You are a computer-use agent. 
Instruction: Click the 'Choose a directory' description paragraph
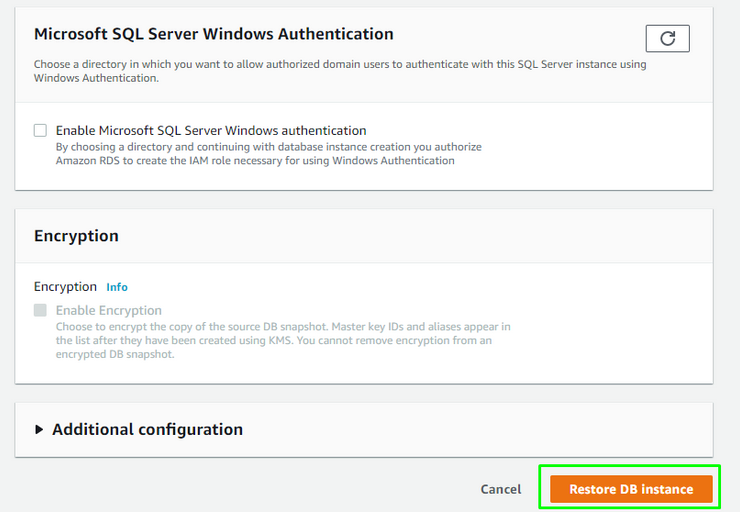pos(340,71)
